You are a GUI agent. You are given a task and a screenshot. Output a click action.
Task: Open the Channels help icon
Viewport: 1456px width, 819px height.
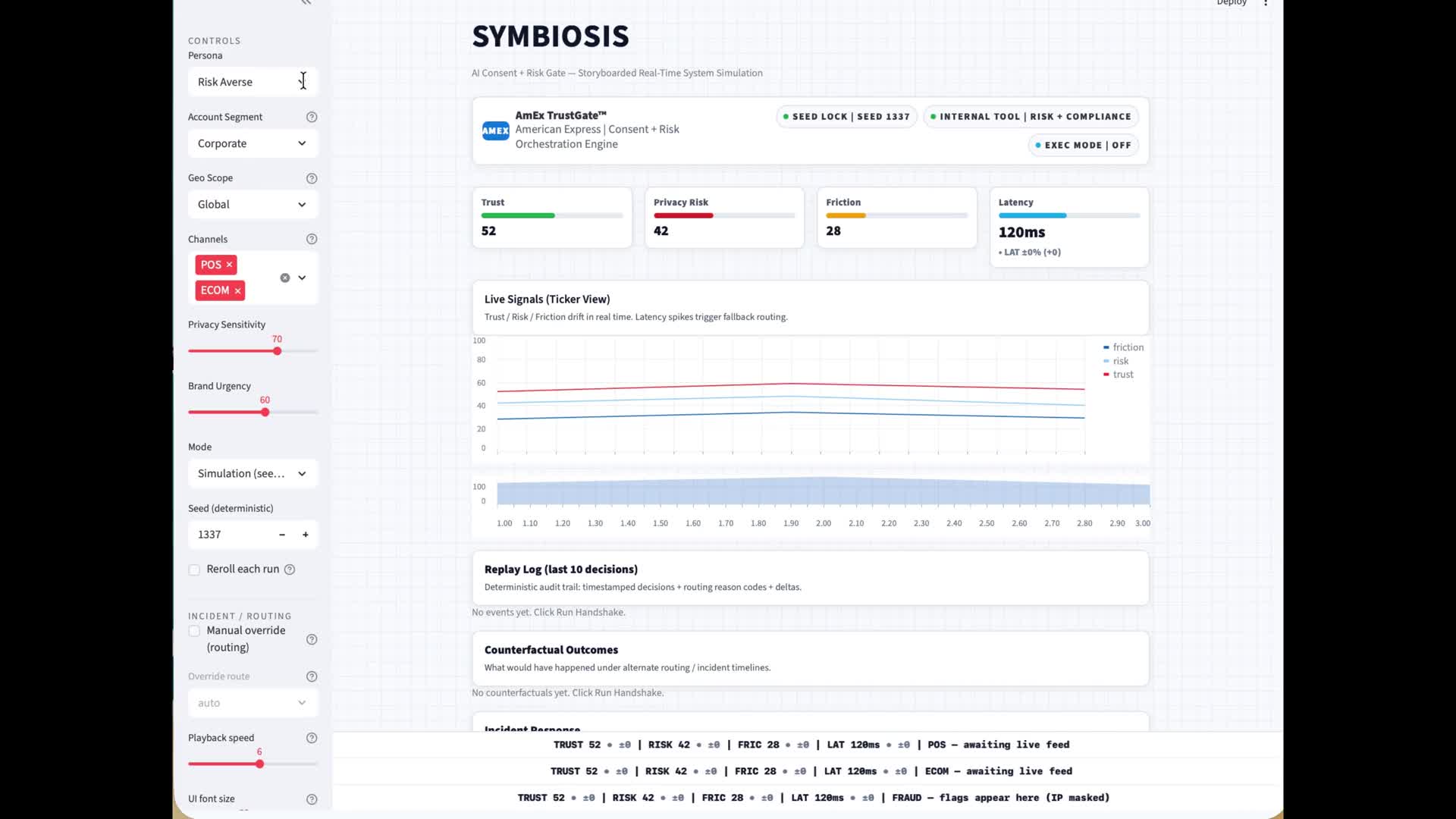[x=312, y=239]
